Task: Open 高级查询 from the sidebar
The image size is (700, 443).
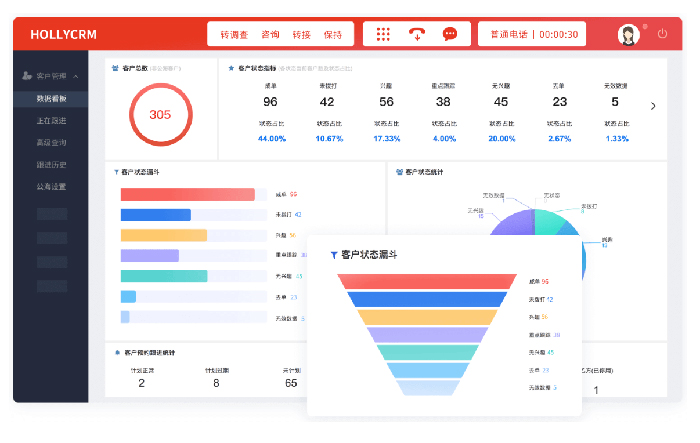Action: pyautogui.click(x=51, y=142)
